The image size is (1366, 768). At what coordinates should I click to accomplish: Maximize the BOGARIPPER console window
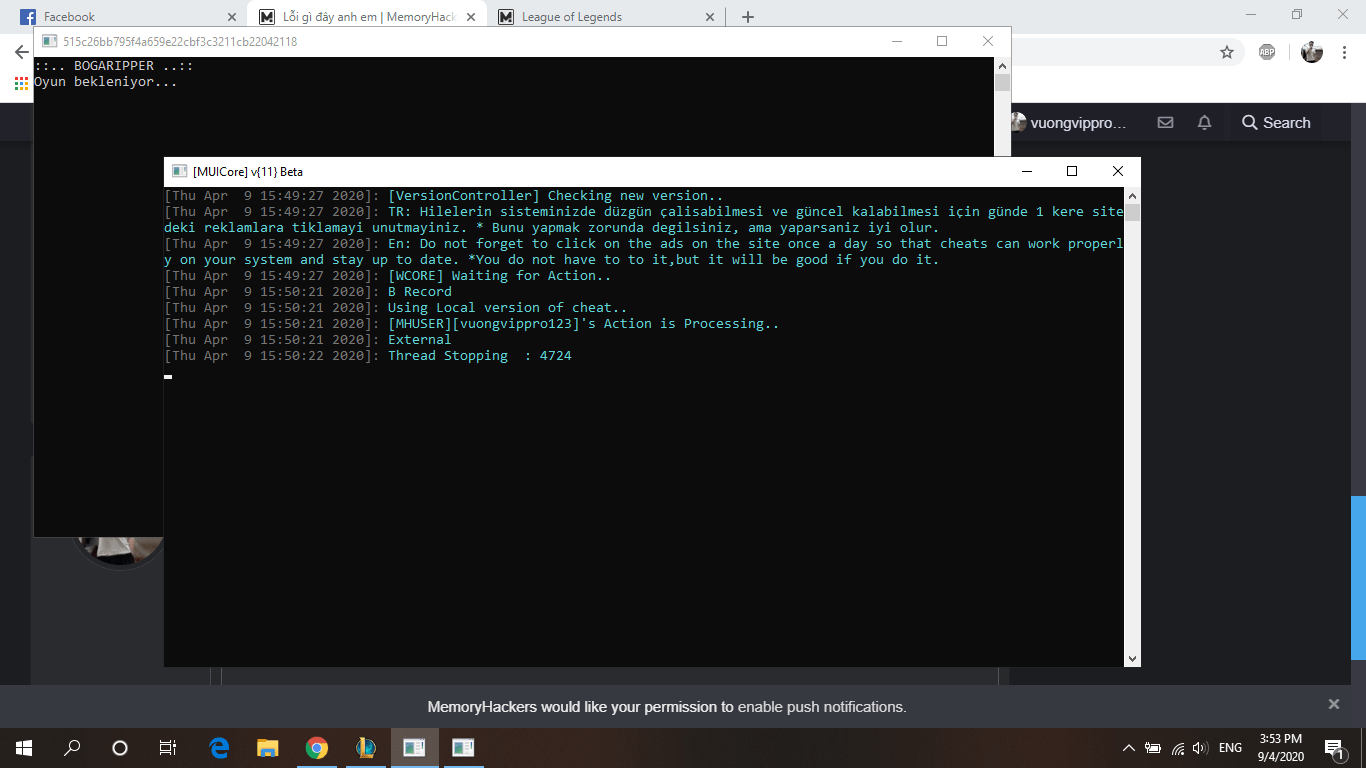click(x=942, y=41)
